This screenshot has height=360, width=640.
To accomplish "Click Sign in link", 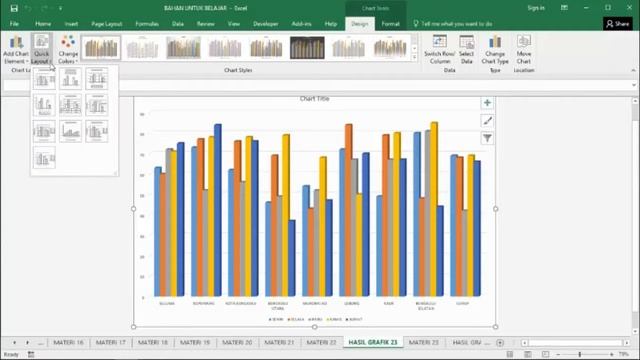I will [536, 8].
